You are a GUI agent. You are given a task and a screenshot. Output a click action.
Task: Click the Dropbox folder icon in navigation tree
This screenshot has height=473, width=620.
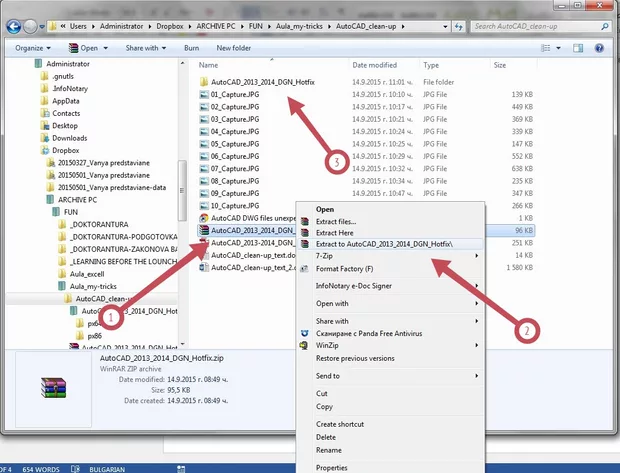pyautogui.click(x=44, y=150)
